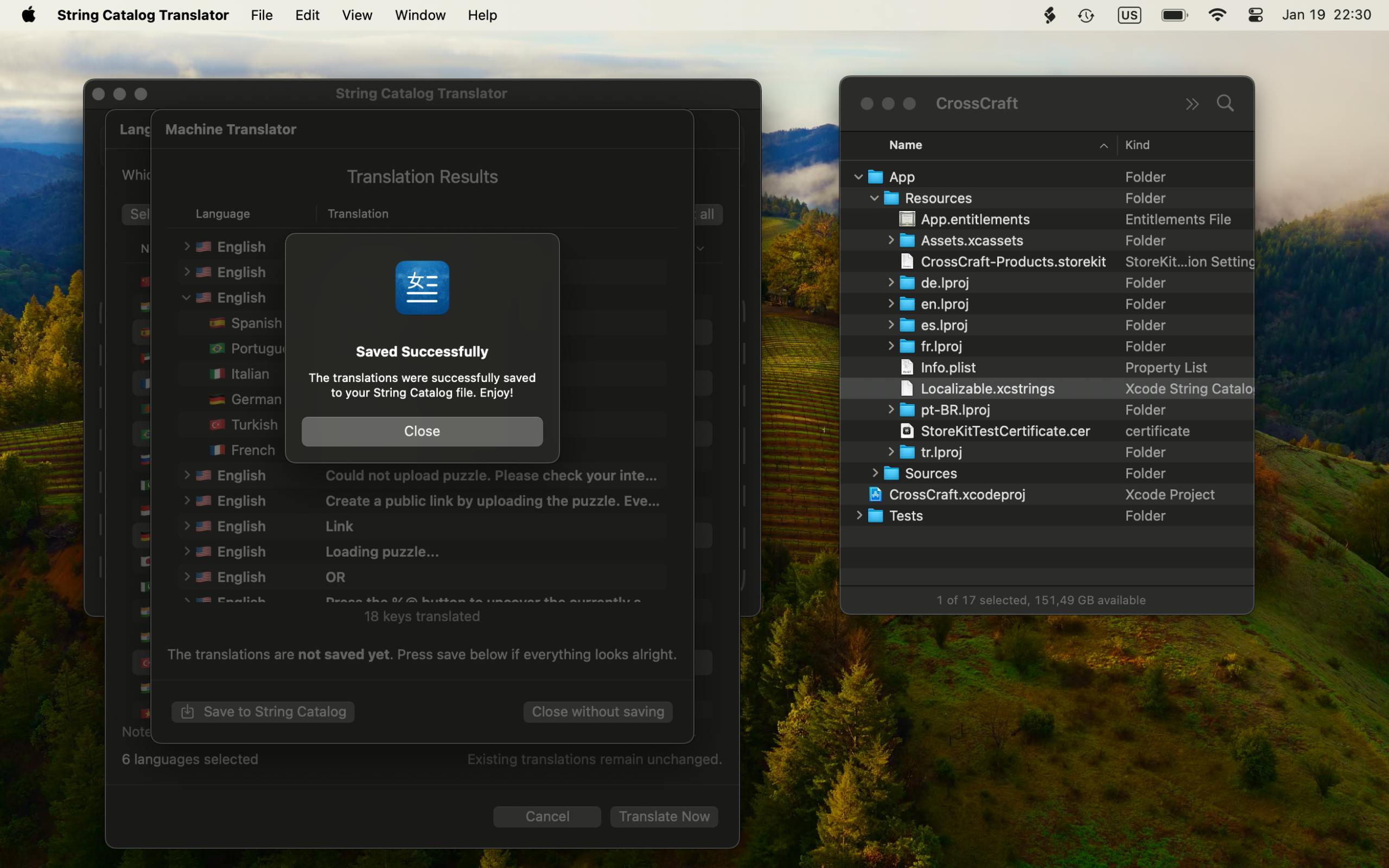Collapse the expanded English translation row
Screen dimensions: 1389x868
186,297
